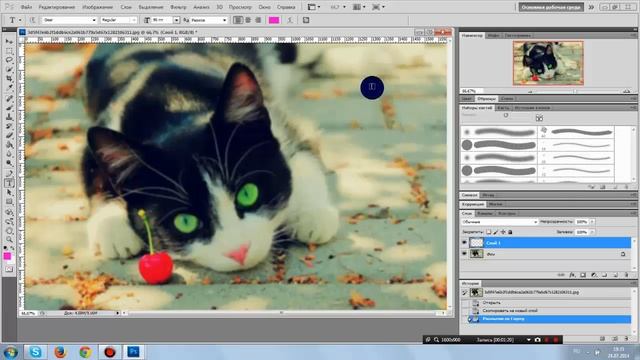Screen dimensions: 640x360
Task: Open the Фильтр menu
Action: 178,7
